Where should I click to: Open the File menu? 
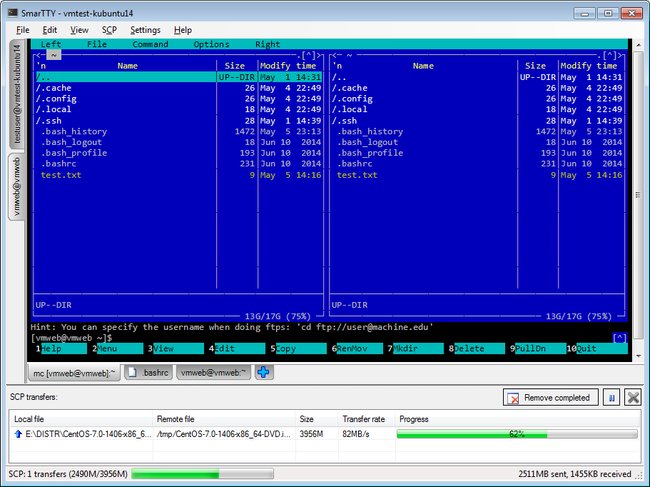tap(22, 30)
